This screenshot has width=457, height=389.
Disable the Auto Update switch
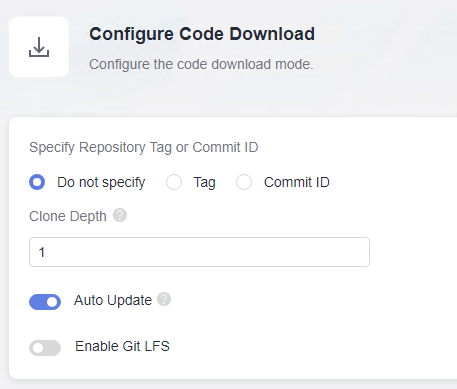(x=45, y=302)
